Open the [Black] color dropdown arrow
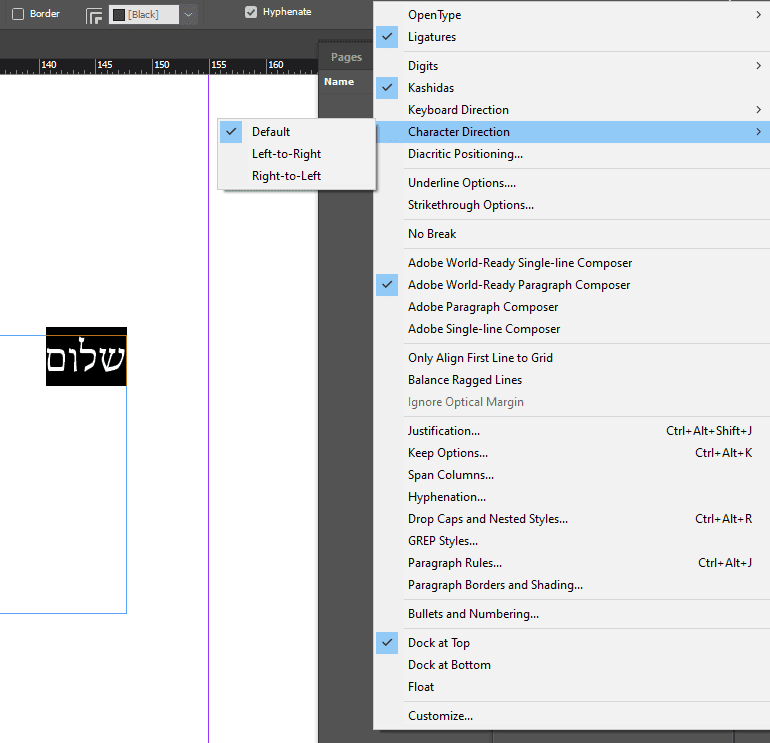Image resolution: width=770 pixels, height=743 pixels. [188, 15]
